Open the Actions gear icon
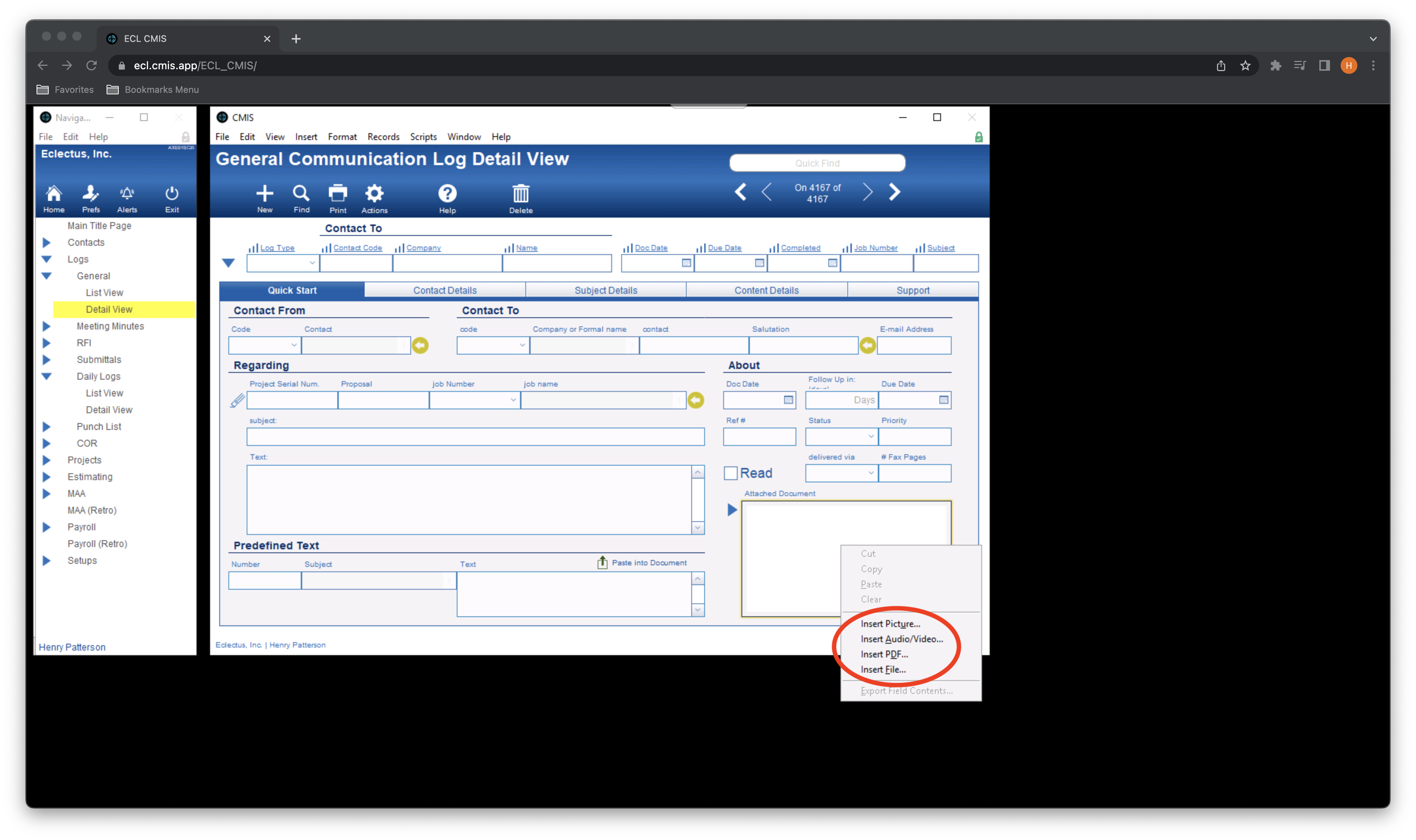Viewport: 1416px width, 840px height. 374,194
